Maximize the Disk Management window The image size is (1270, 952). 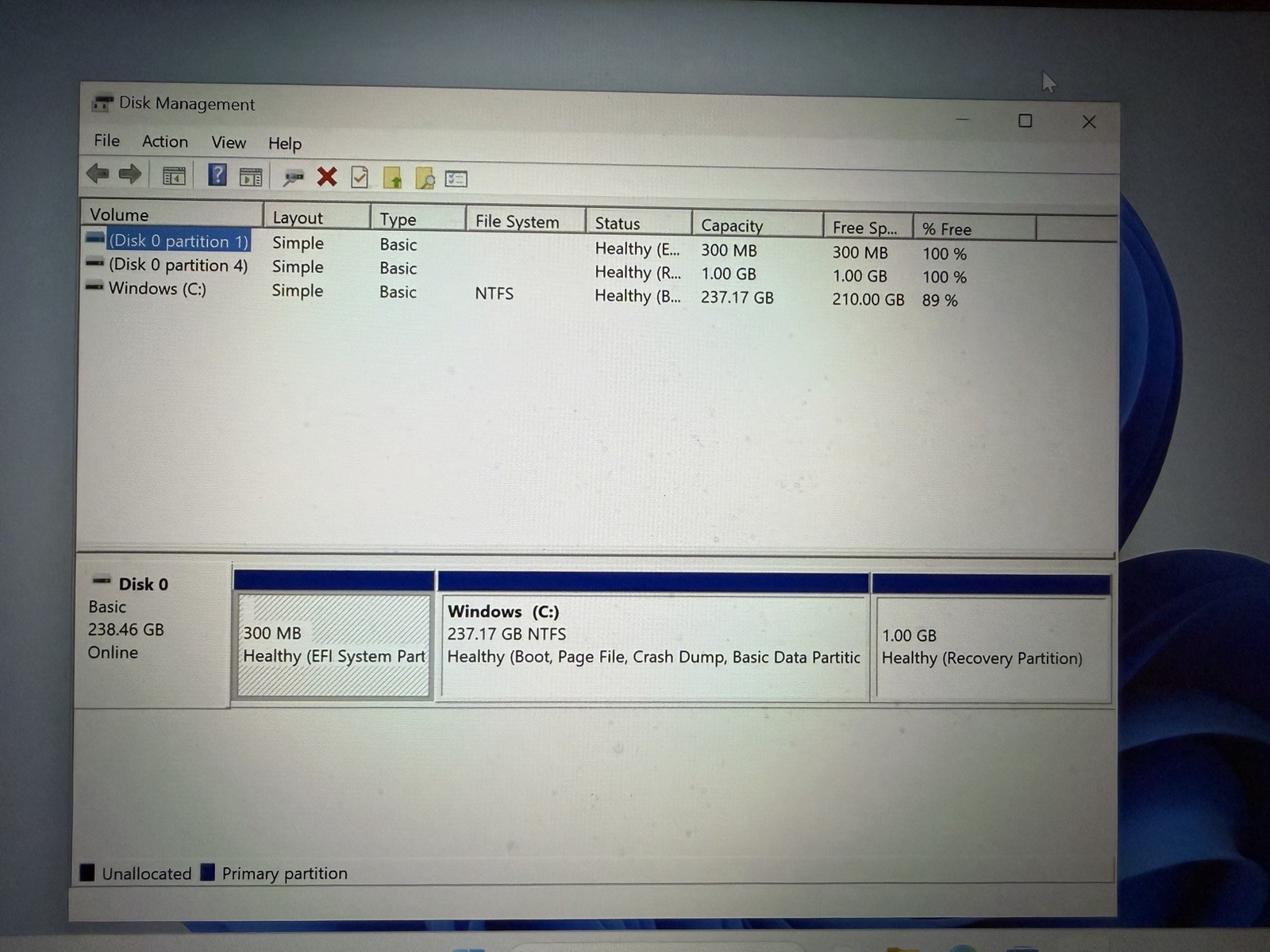point(1026,121)
